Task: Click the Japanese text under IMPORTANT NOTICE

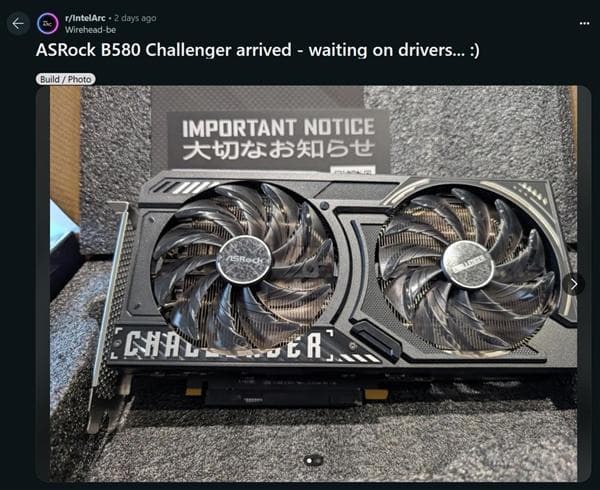Action: tap(278, 150)
